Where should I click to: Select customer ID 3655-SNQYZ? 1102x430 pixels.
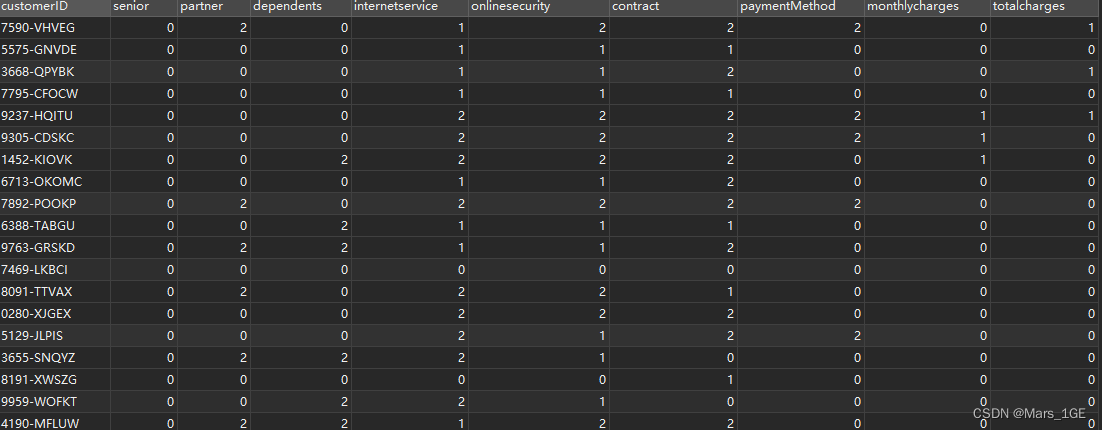click(x=55, y=358)
